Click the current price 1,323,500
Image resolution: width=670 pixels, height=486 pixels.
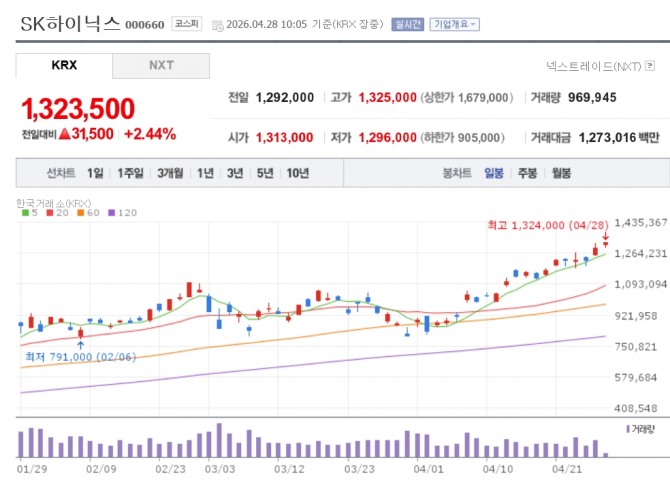click(x=78, y=109)
